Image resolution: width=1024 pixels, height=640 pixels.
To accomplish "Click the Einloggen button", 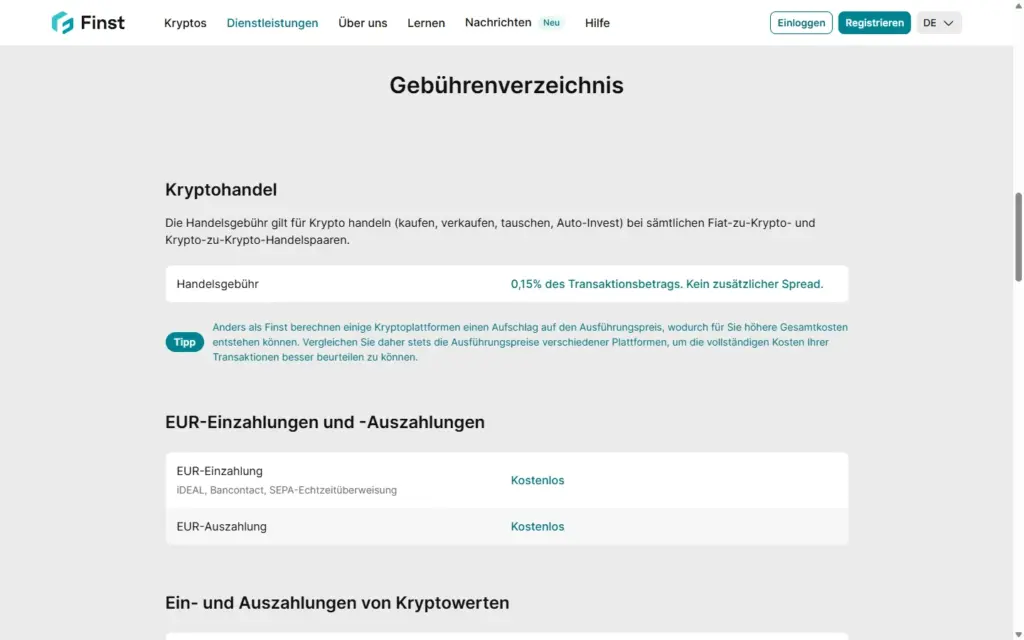I will coord(801,23).
